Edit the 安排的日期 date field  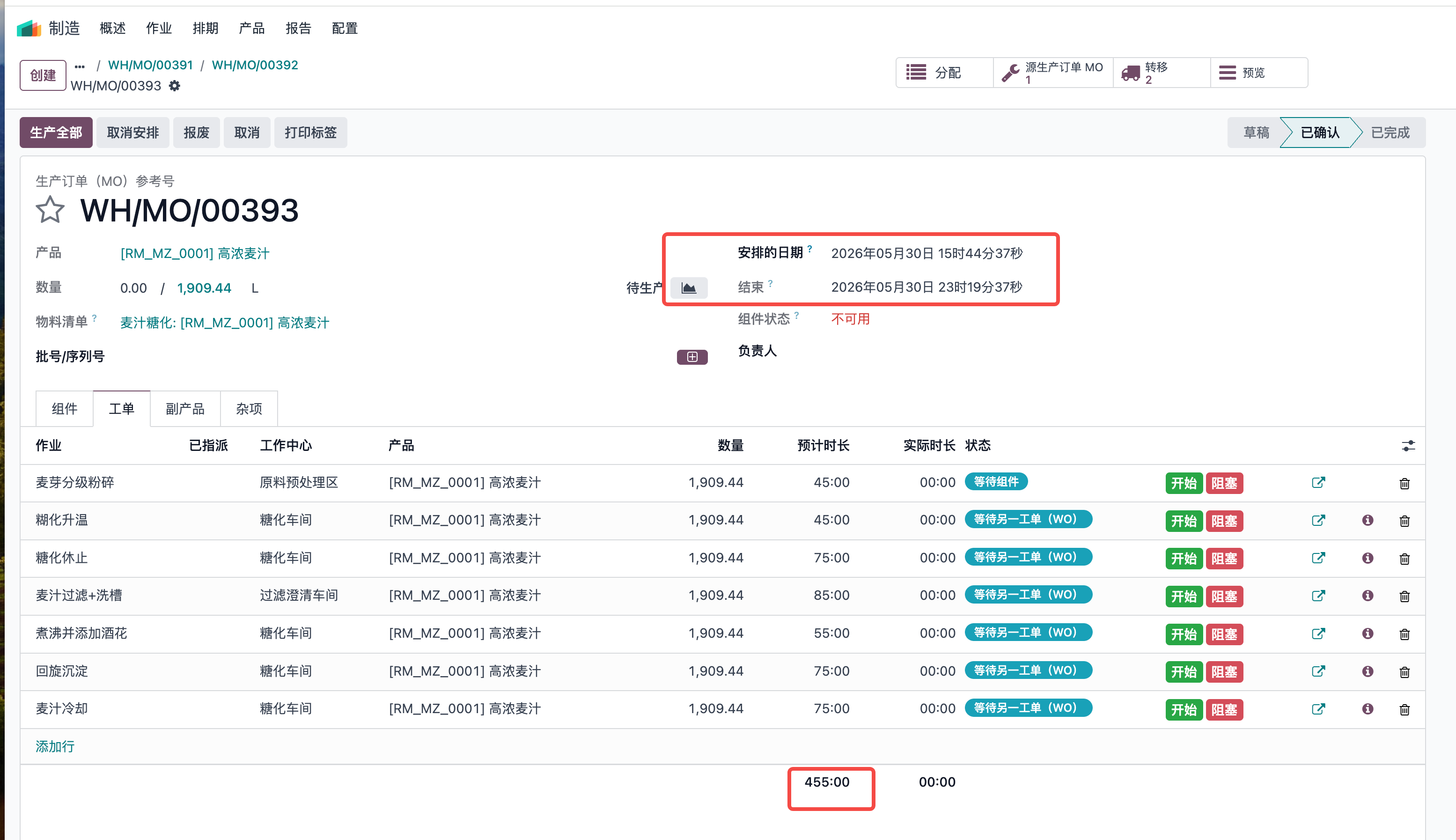927,254
